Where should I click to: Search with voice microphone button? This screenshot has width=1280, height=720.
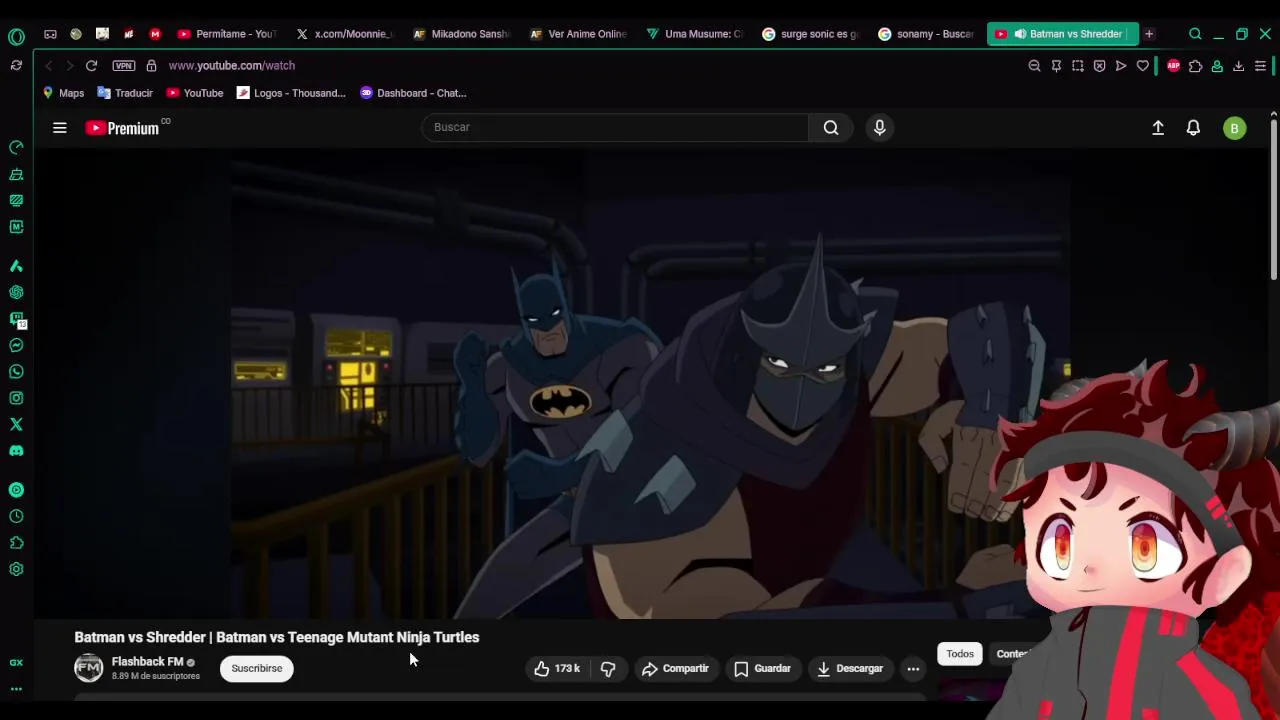click(880, 127)
